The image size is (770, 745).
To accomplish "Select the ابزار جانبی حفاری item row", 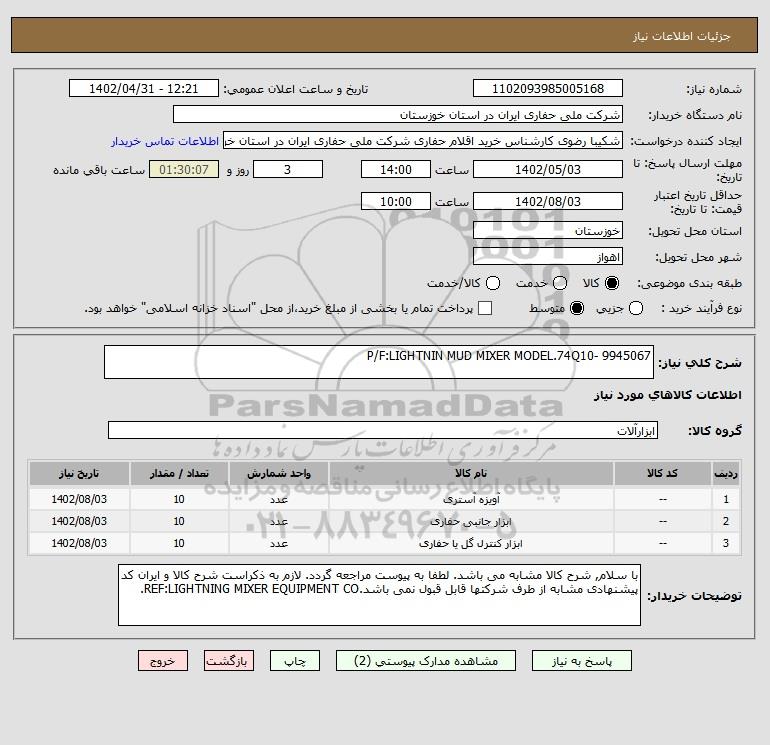I will tap(385, 521).
